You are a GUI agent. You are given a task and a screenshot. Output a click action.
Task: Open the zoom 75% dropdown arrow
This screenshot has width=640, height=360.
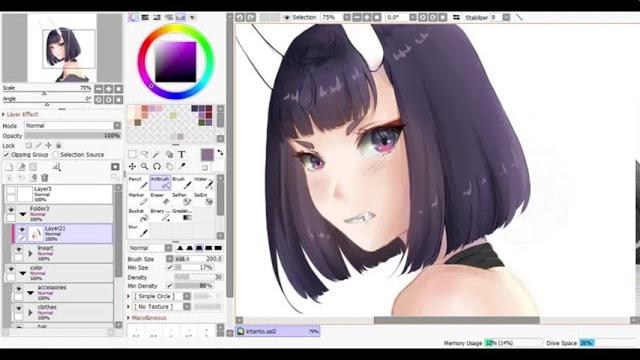347,18
